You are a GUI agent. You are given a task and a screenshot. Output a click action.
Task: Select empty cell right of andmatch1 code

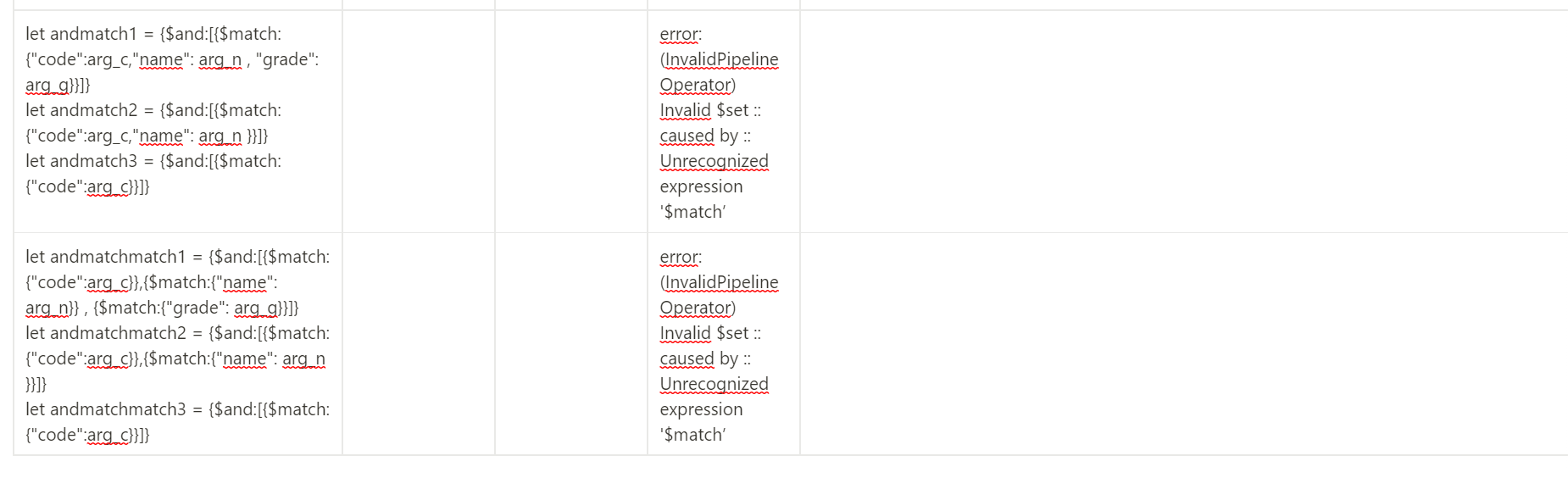pyautogui.click(x=419, y=121)
